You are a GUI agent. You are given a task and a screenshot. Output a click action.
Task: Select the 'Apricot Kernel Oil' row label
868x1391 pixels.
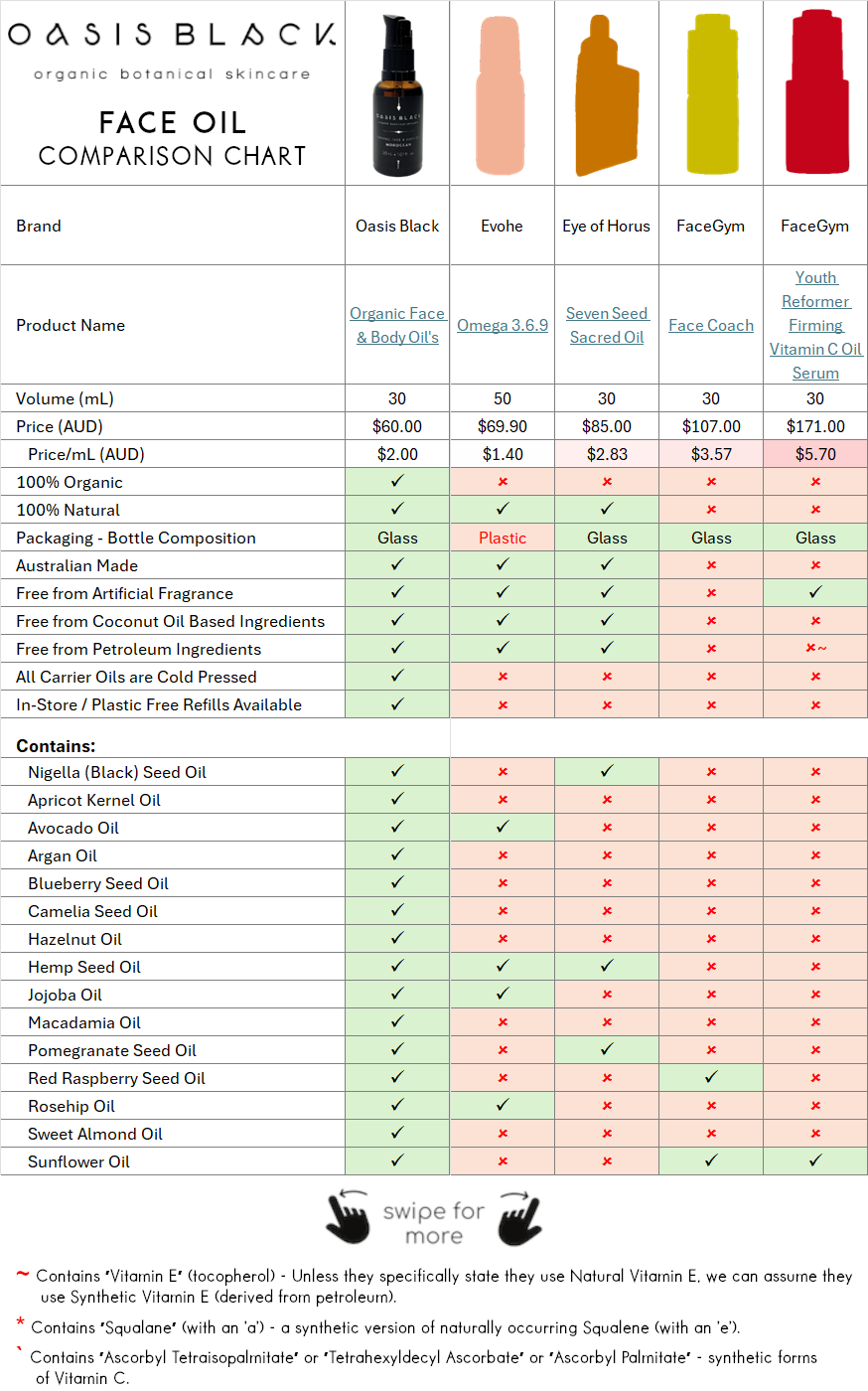coord(94,800)
